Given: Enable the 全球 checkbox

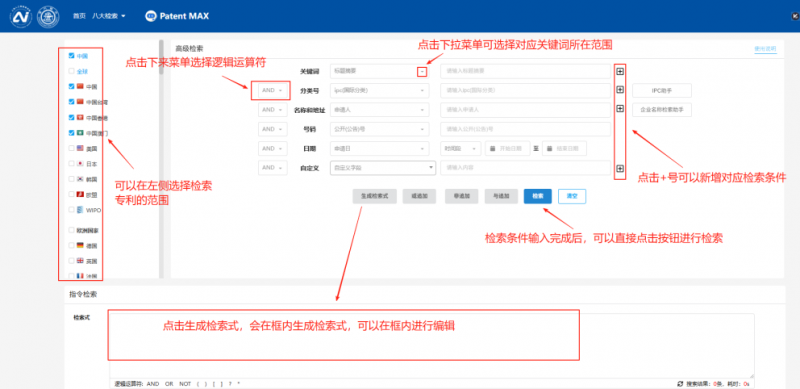Looking at the screenshot, I should pos(71,71).
